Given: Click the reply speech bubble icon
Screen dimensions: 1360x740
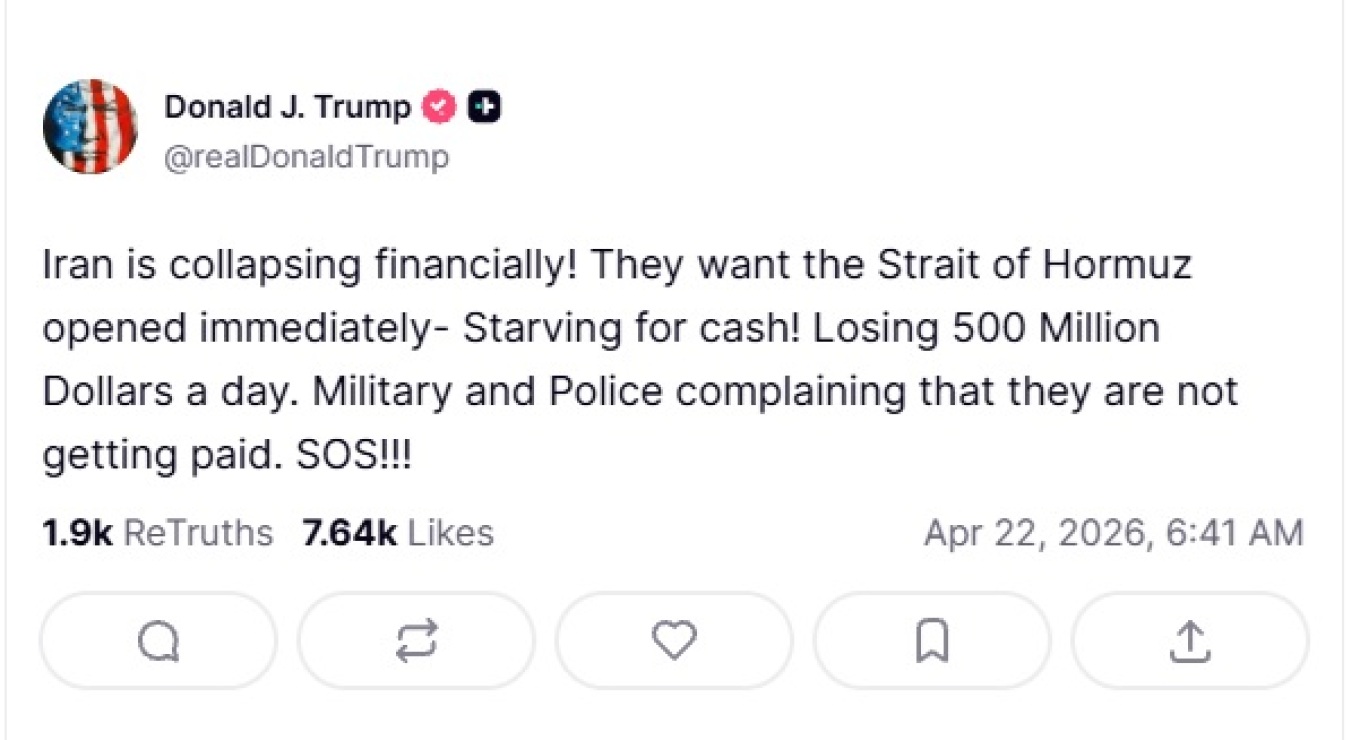Looking at the screenshot, I should [x=158, y=640].
